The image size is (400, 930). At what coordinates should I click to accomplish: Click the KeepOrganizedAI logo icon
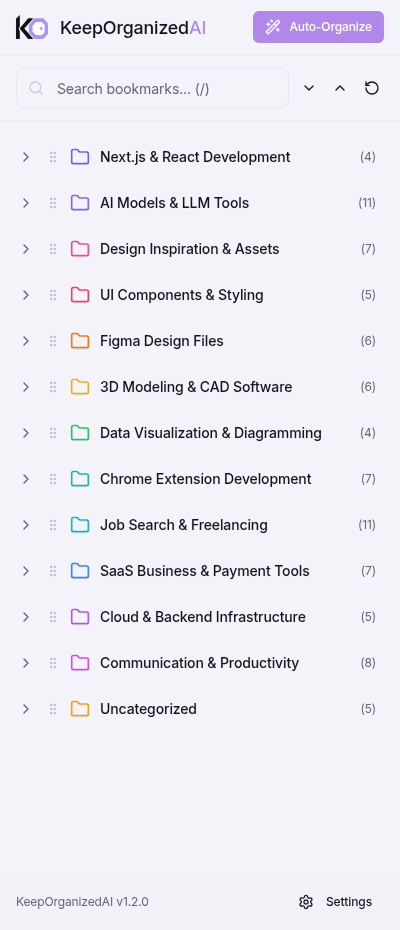coord(32,27)
